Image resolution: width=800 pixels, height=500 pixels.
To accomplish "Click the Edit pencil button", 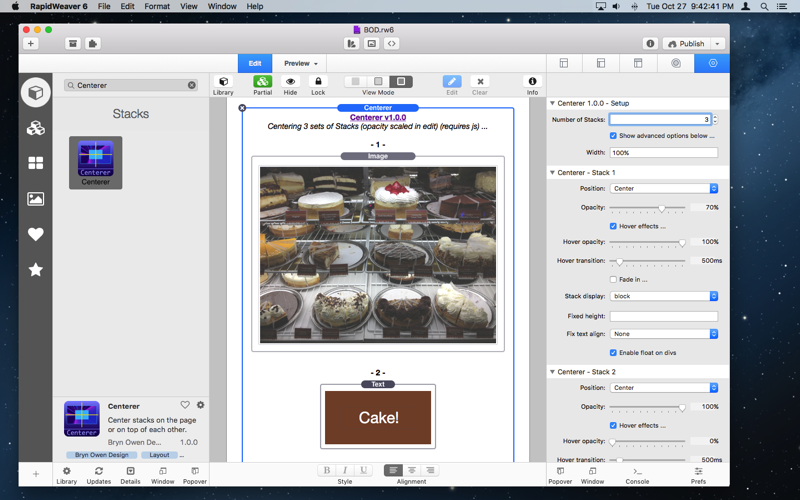I will tap(452, 85).
